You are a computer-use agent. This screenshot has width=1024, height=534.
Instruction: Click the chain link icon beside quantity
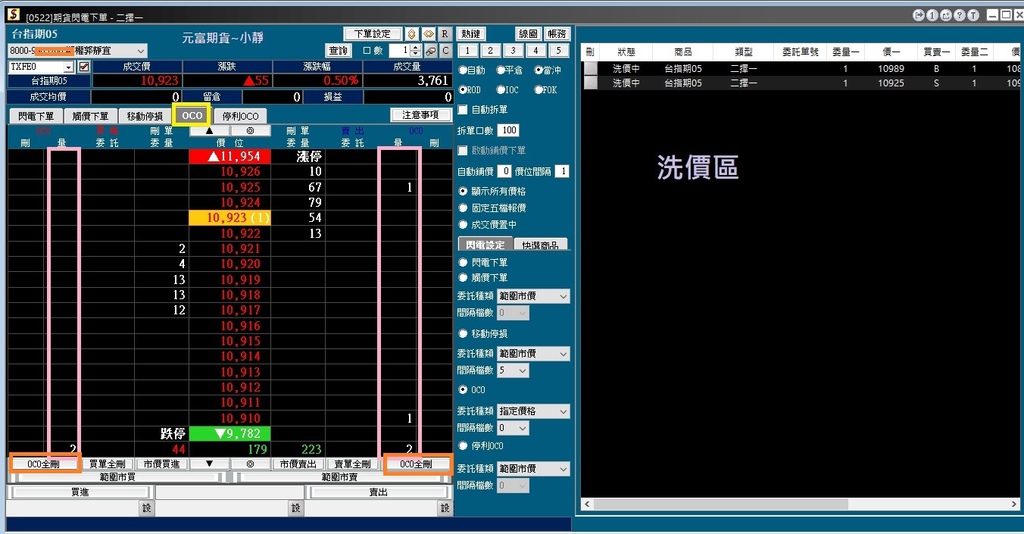tap(431, 51)
